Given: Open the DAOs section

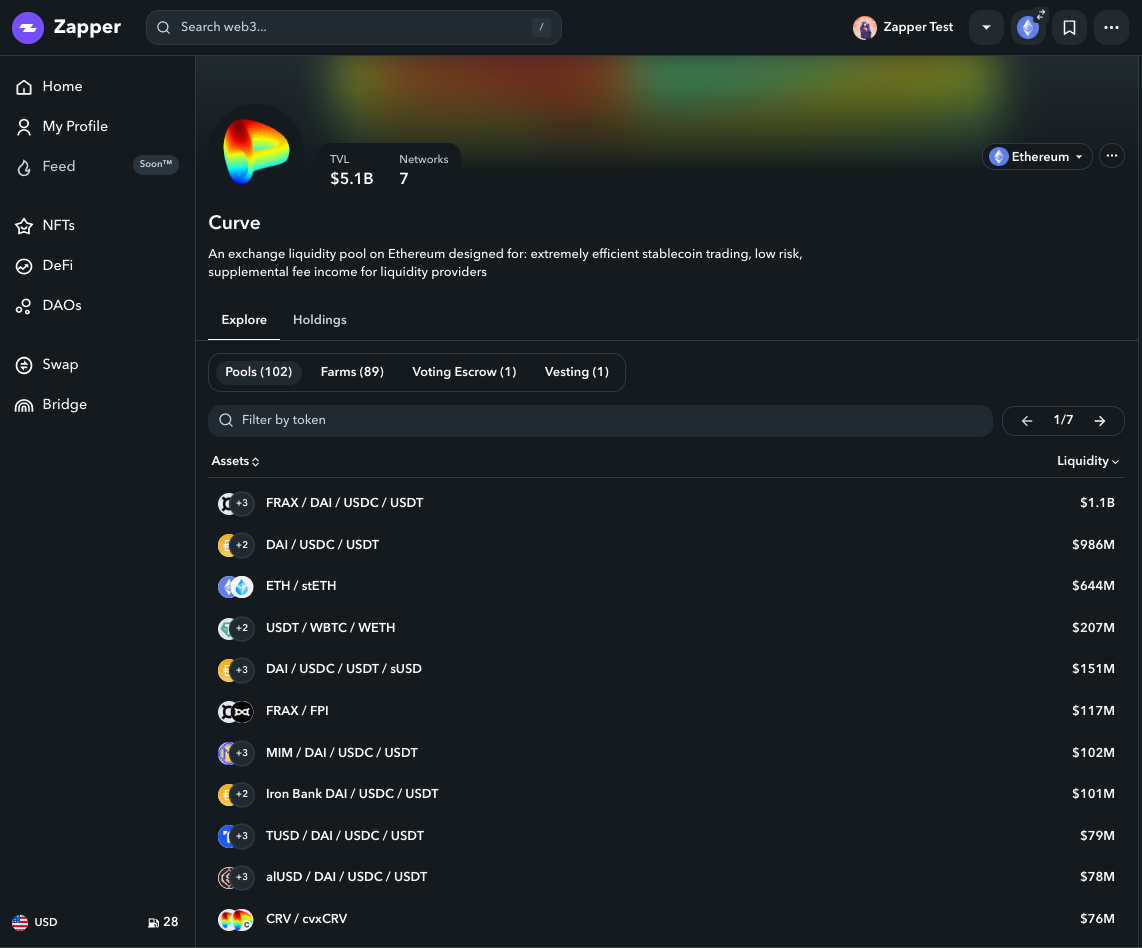Looking at the screenshot, I should tap(48, 306).
